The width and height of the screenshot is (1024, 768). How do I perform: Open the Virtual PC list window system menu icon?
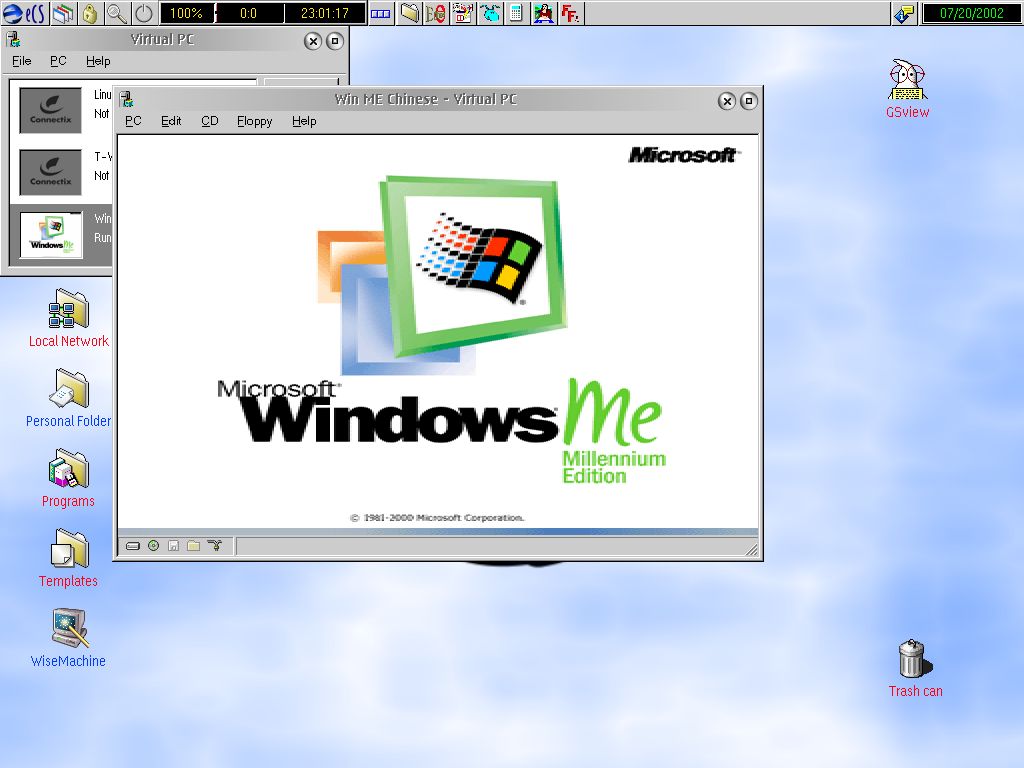(14, 39)
